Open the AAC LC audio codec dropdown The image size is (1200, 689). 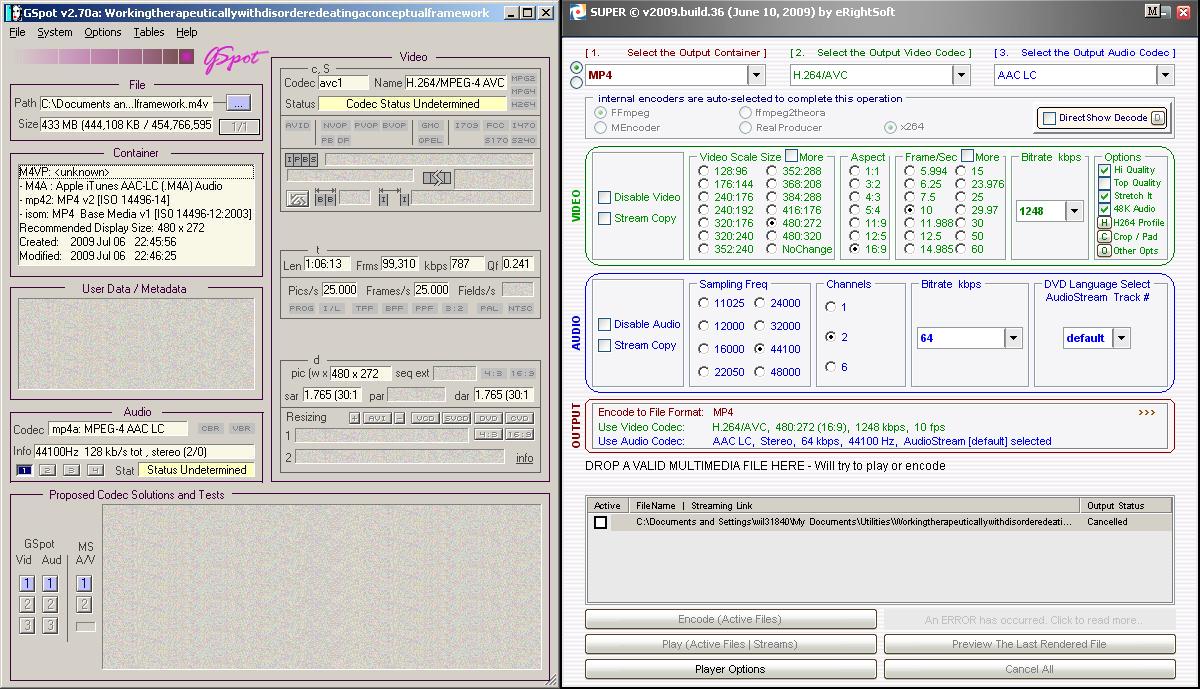click(x=1165, y=75)
